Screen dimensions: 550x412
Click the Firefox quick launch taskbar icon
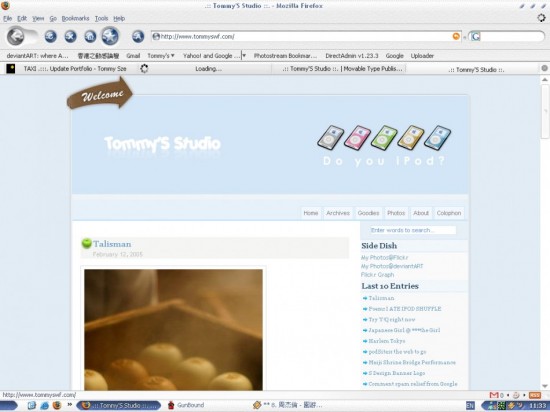click(x=57, y=405)
